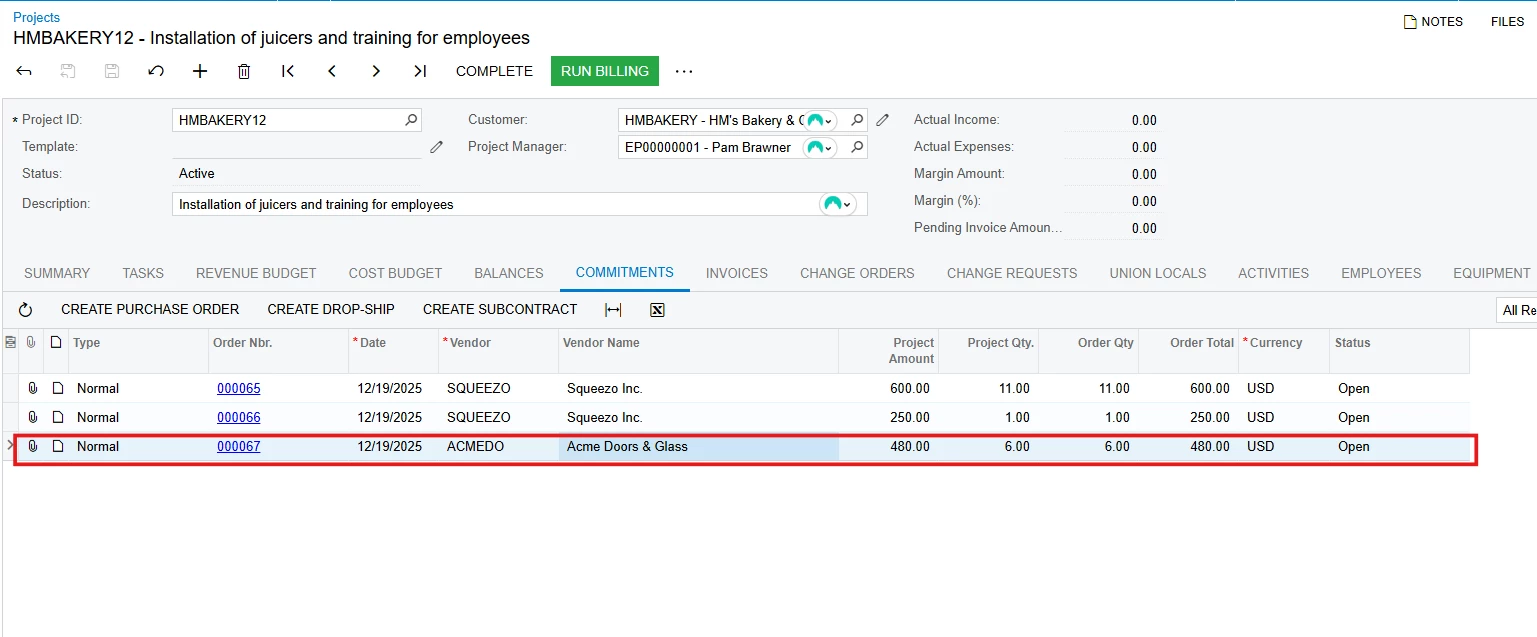Select Acme Doors & Glass cell
1537x637 pixels.
[x=699, y=447]
